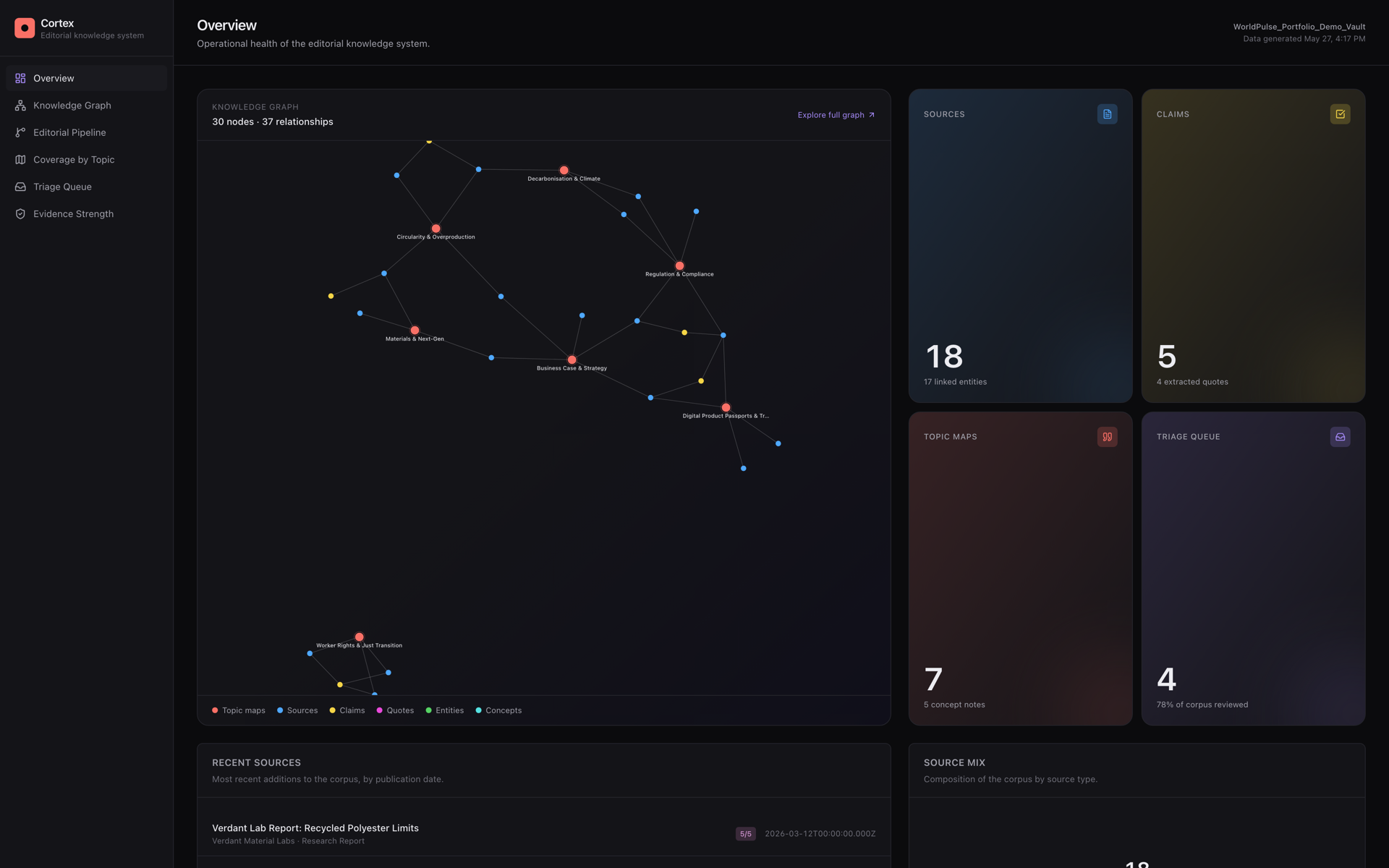Click the text '30 nodes · 37 relationships'
The width and height of the screenshot is (1389, 868).
click(x=273, y=122)
